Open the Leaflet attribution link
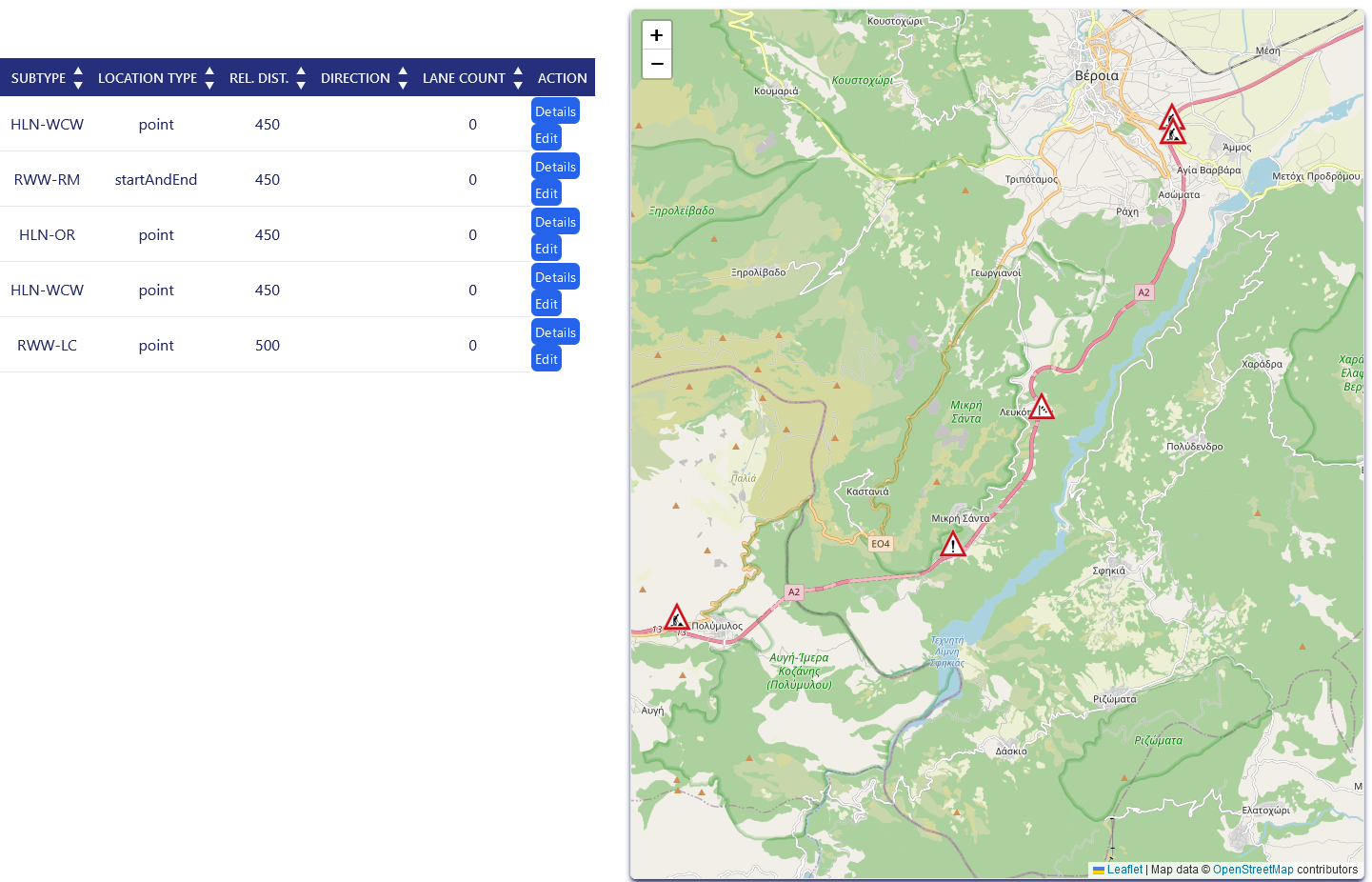This screenshot has height=882, width=1372. coord(1123,870)
